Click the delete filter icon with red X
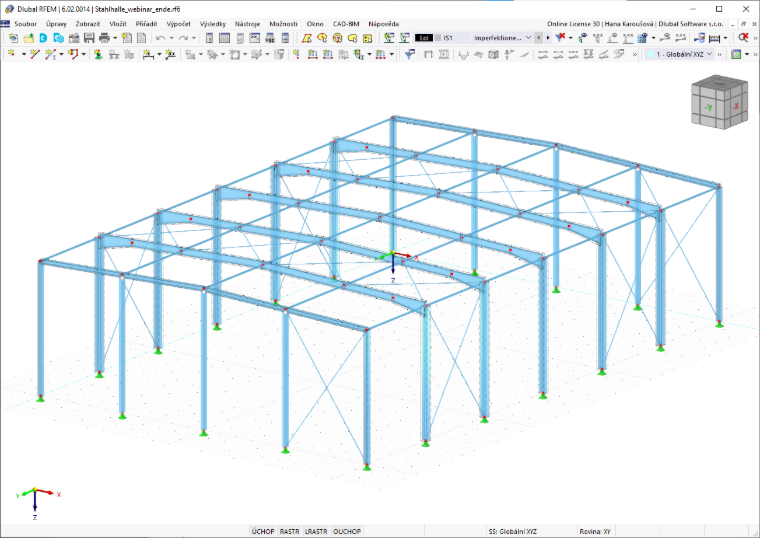Image resolution: width=760 pixels, height=538 pixels. pos(560,38)
